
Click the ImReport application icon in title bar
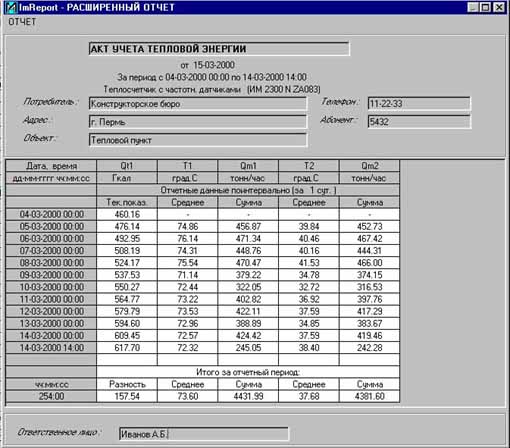click(x=11, y=7)
